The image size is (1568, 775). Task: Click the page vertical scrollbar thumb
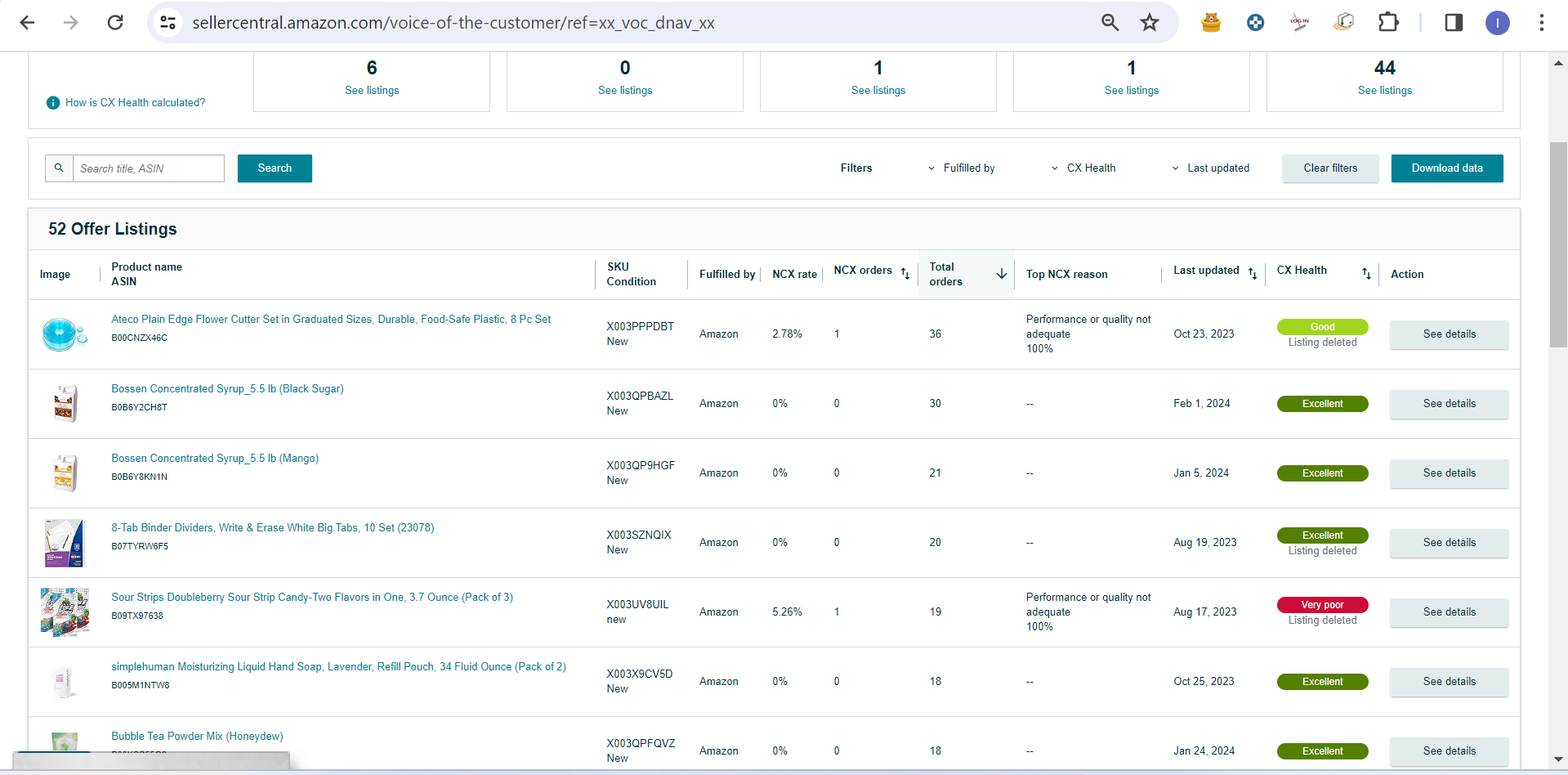pos(1558,245)
